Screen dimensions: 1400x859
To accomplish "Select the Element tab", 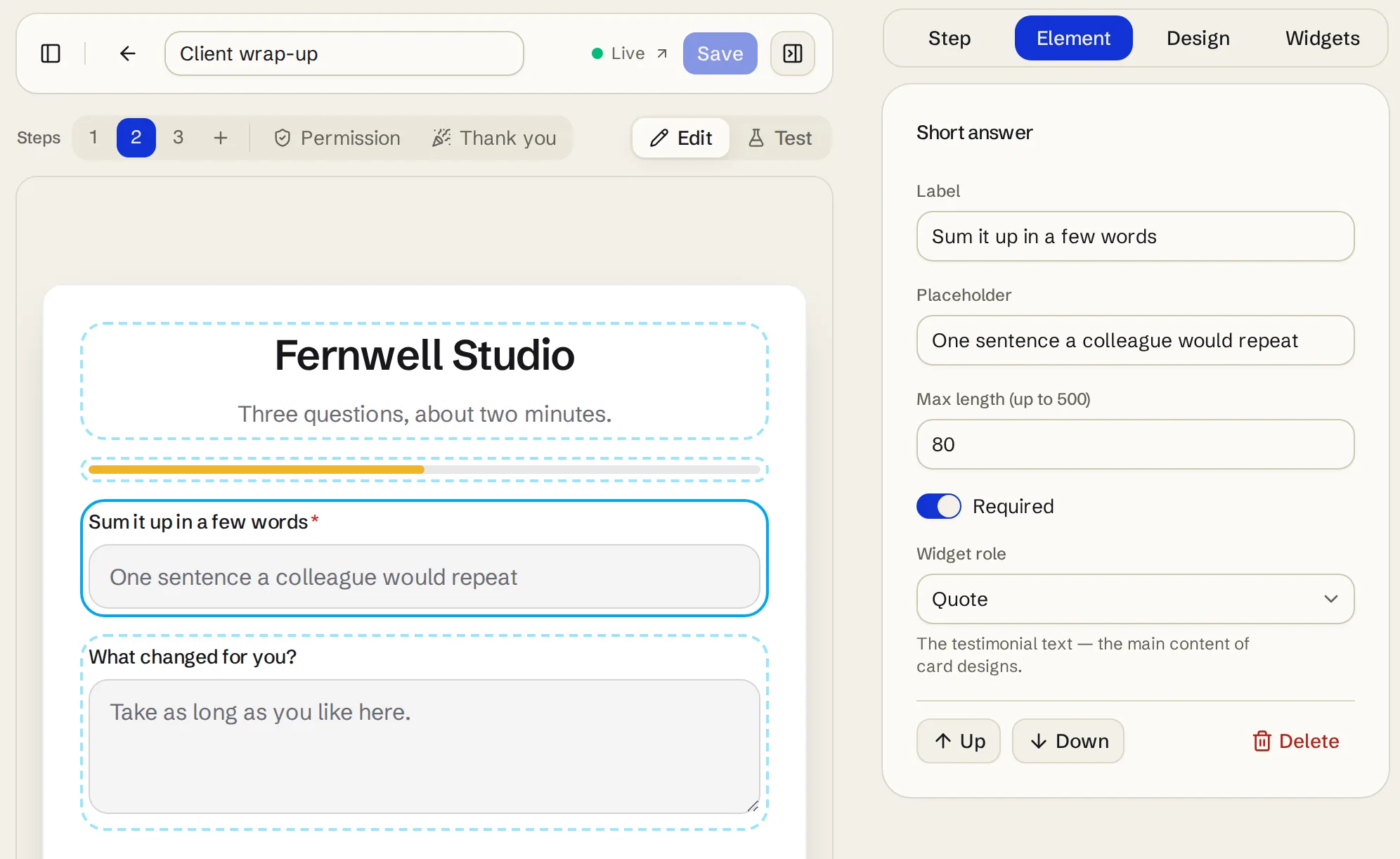I will click(x=1074, y=38).
